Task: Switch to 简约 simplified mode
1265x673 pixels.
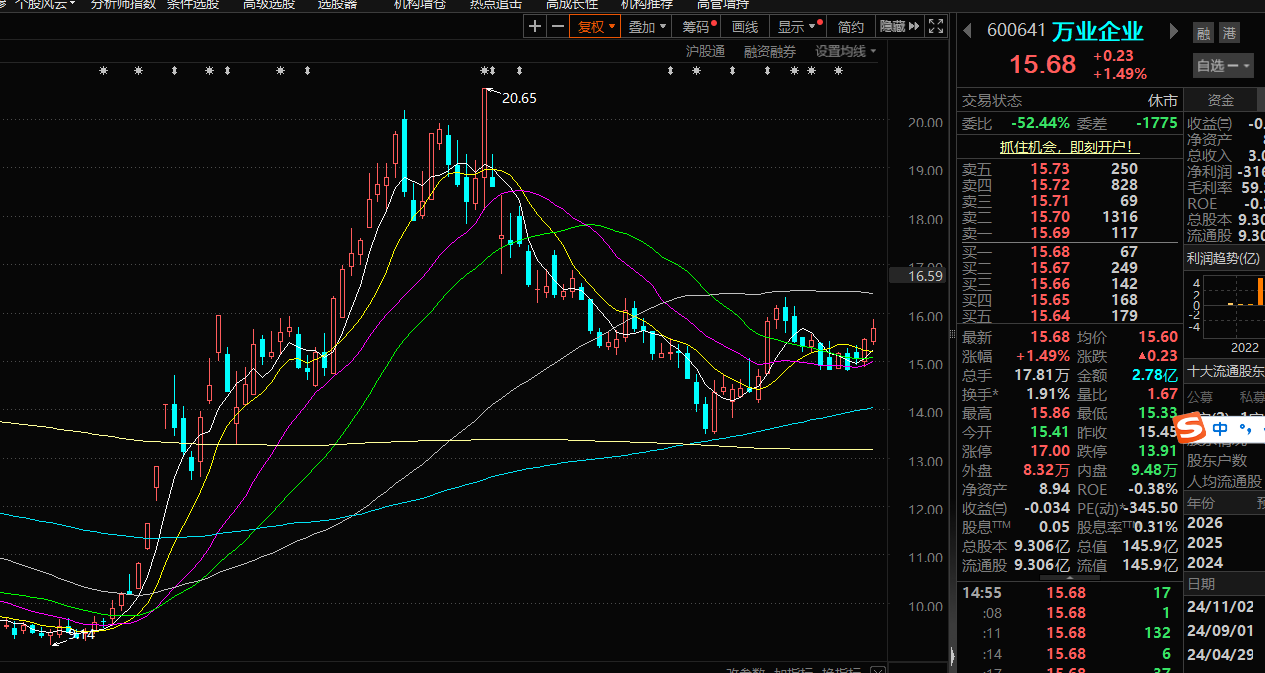Action: (850, 27)
